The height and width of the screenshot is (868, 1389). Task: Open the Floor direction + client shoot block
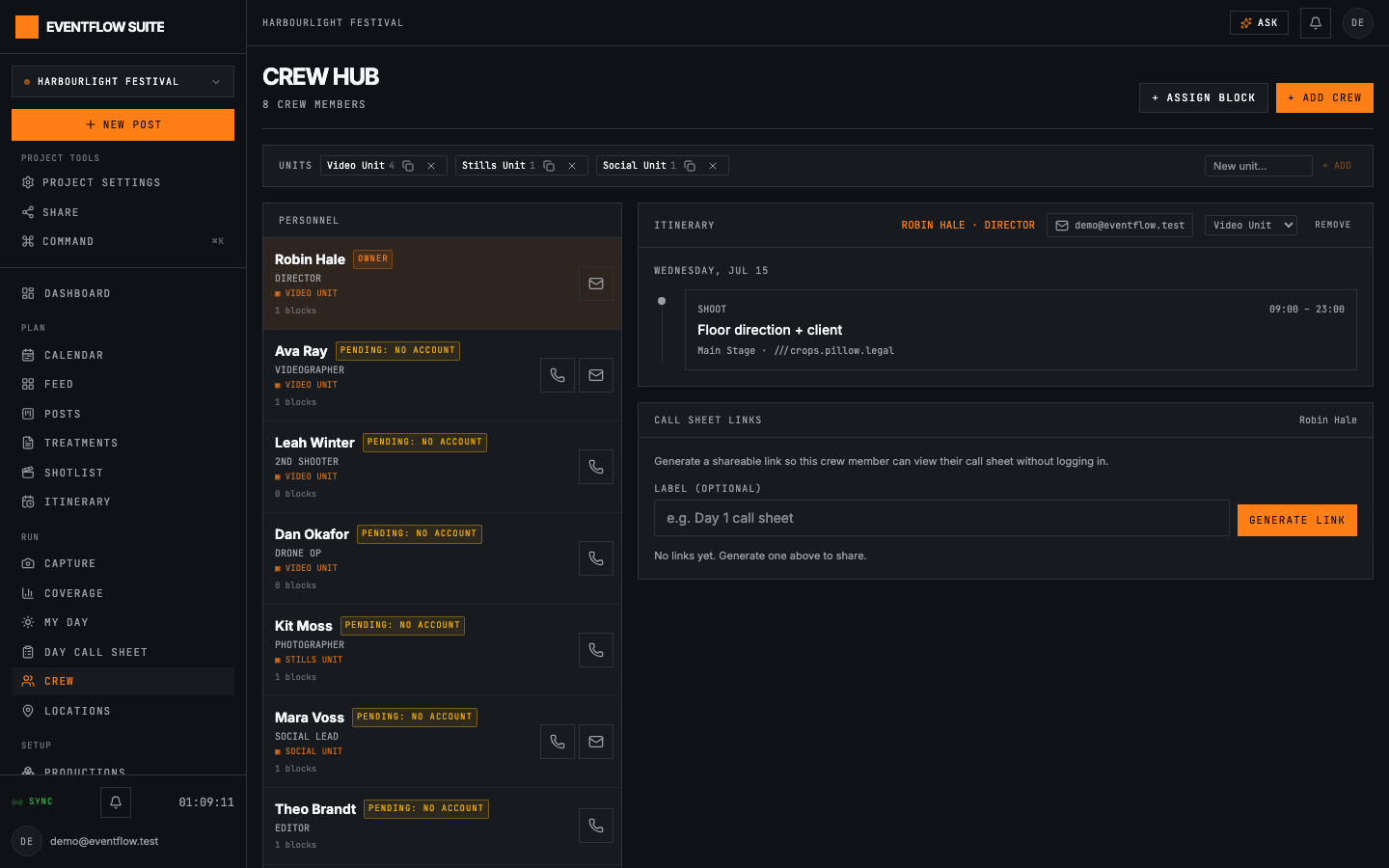pos(1021,330)
